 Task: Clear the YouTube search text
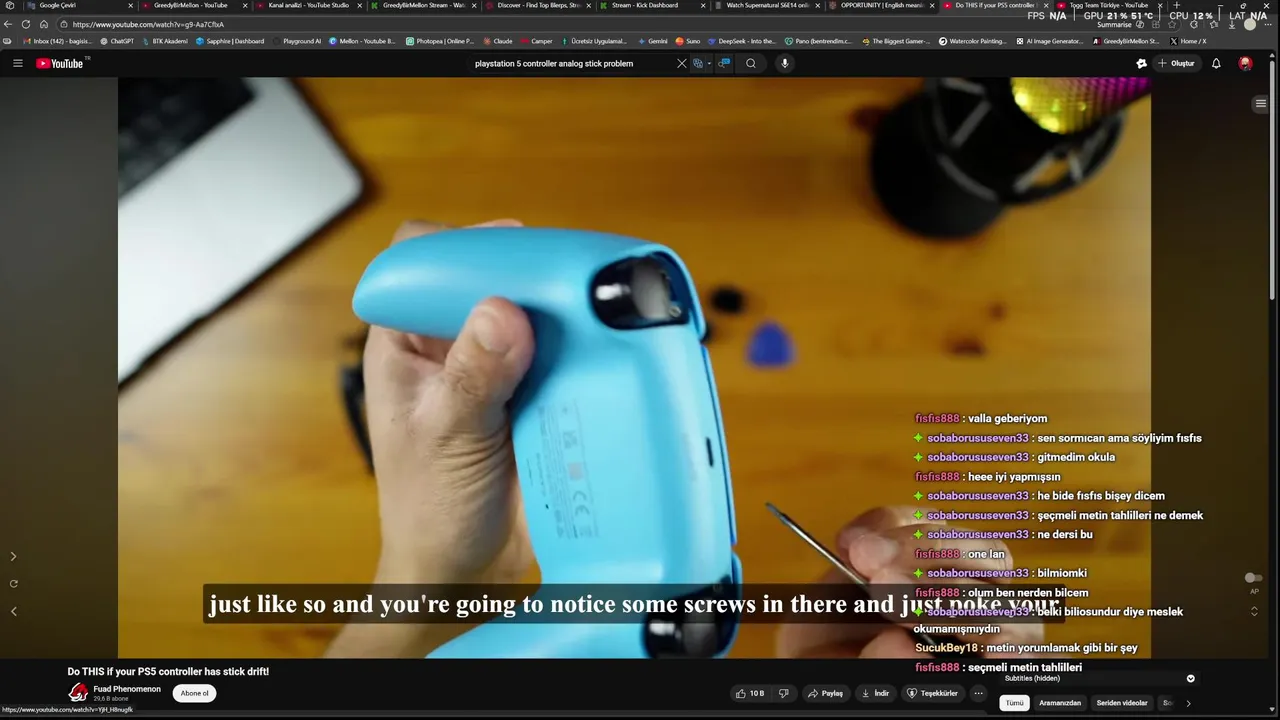point(682,63)
